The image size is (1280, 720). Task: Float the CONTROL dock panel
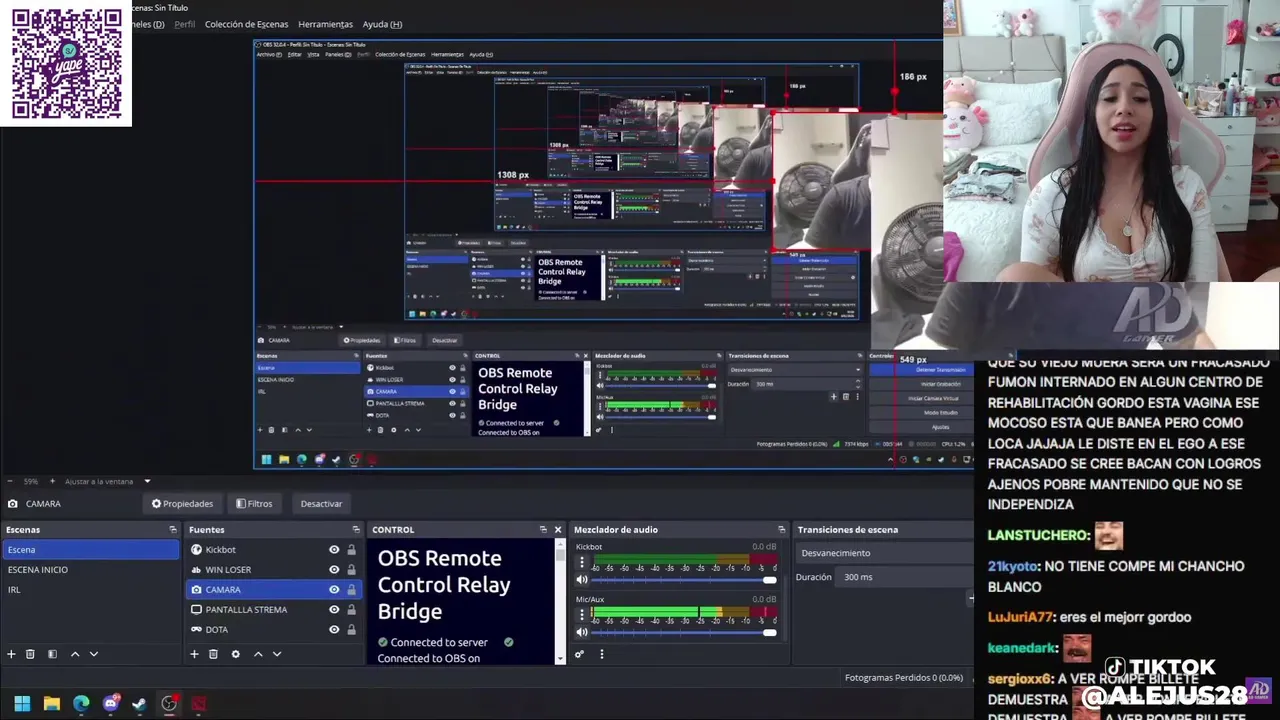543,530
